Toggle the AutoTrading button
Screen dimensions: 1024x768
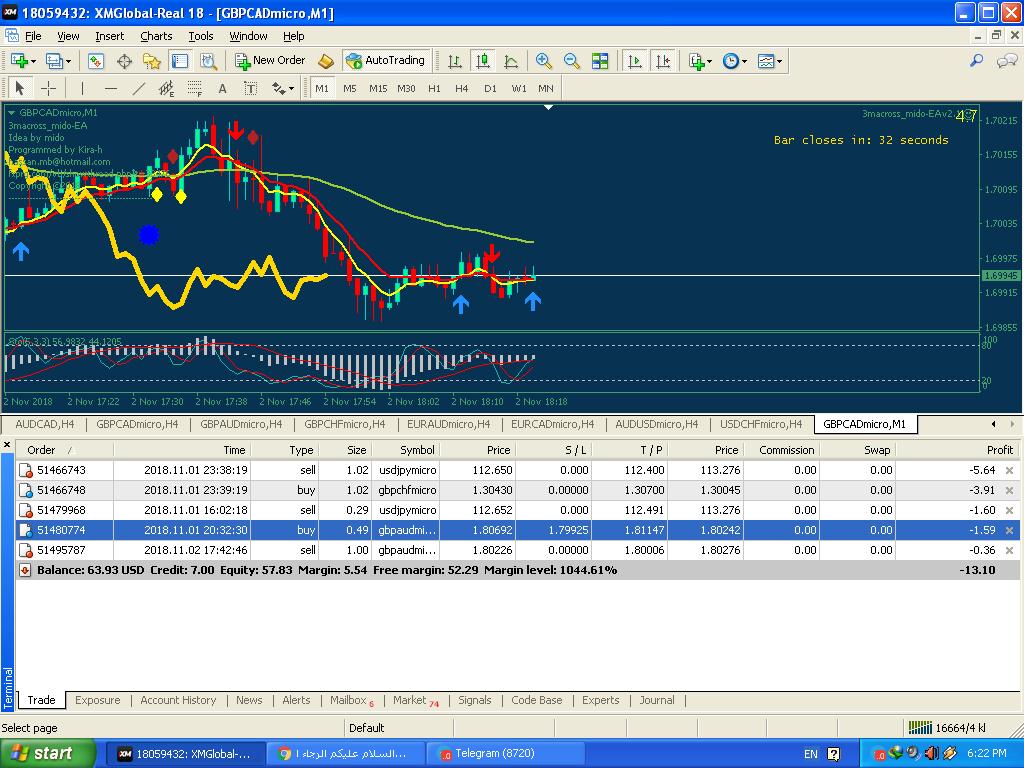386,61
